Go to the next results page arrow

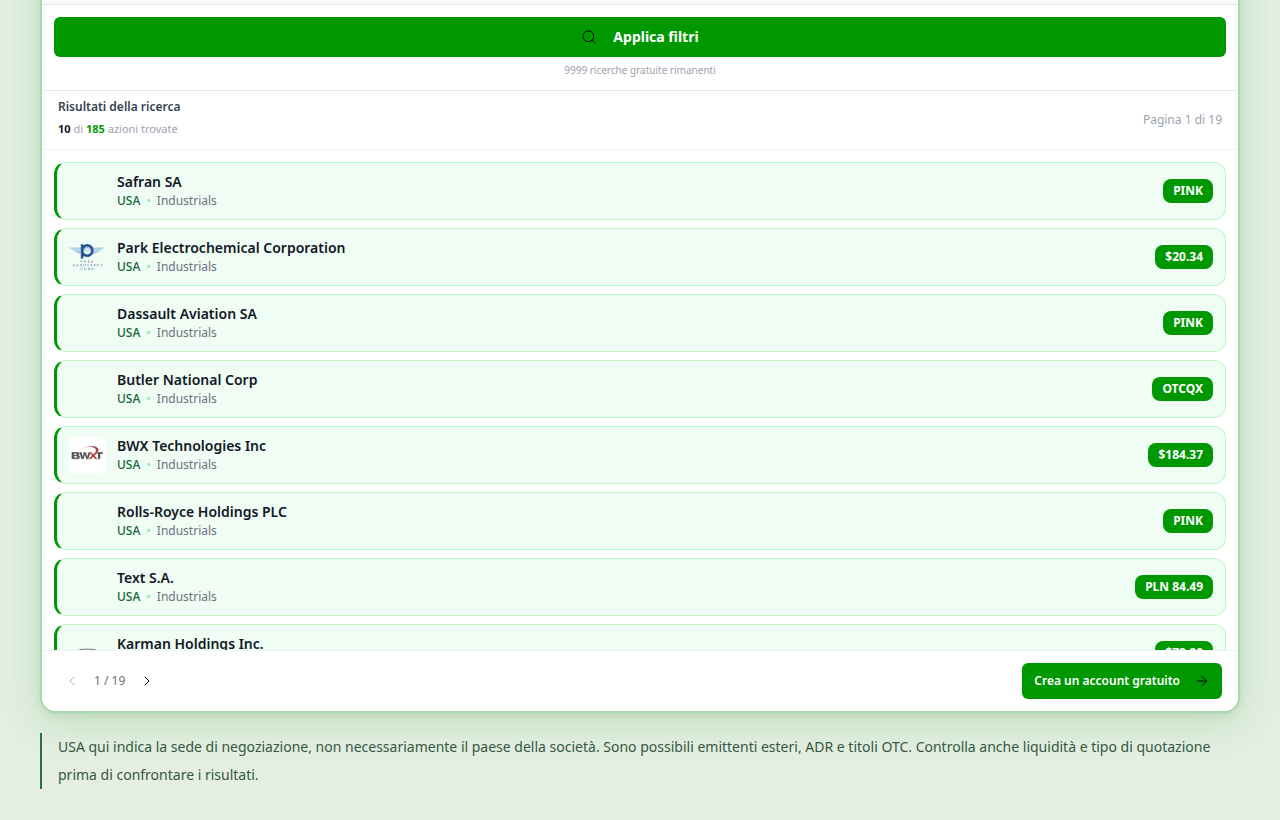point(147,681)
